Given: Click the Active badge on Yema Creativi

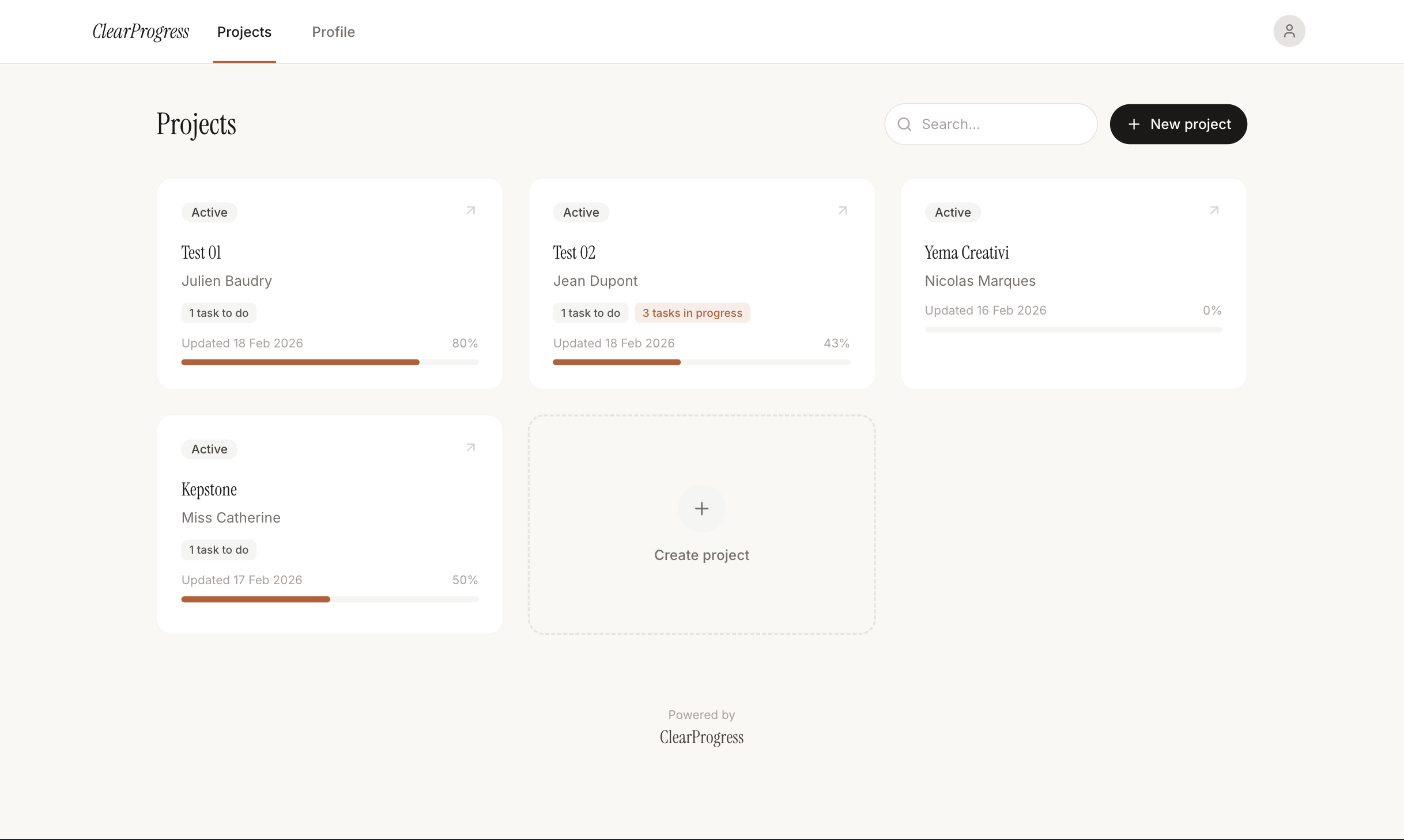Looking at the screenshot, I should 952,212.
